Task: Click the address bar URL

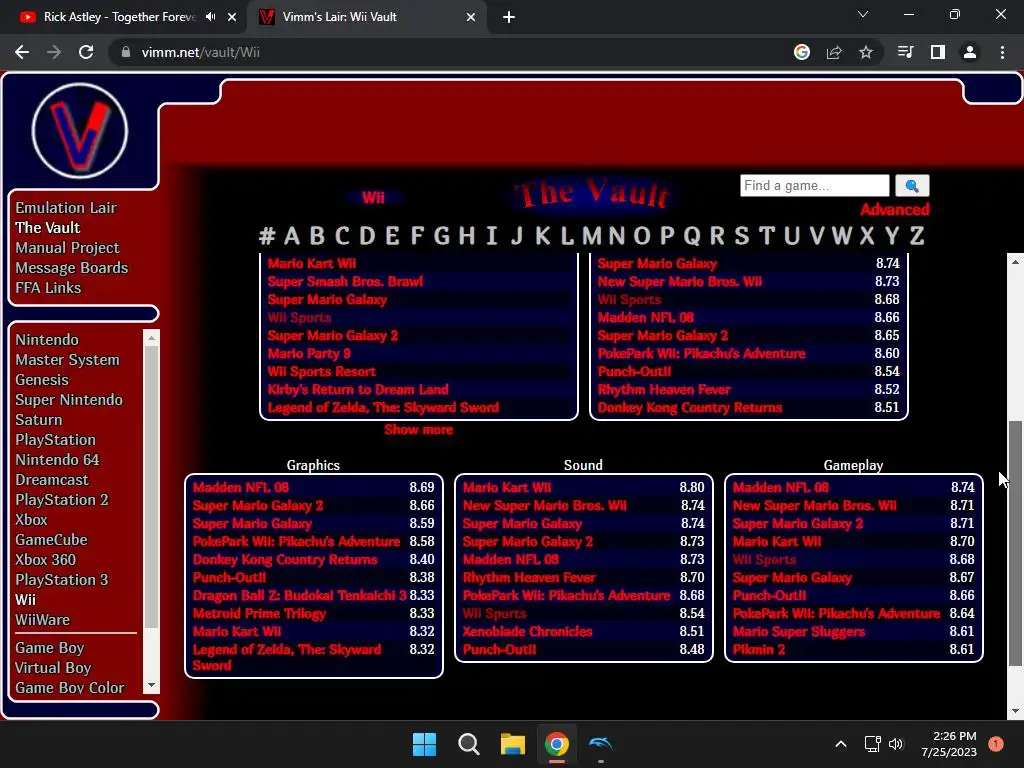Action: 200,52
